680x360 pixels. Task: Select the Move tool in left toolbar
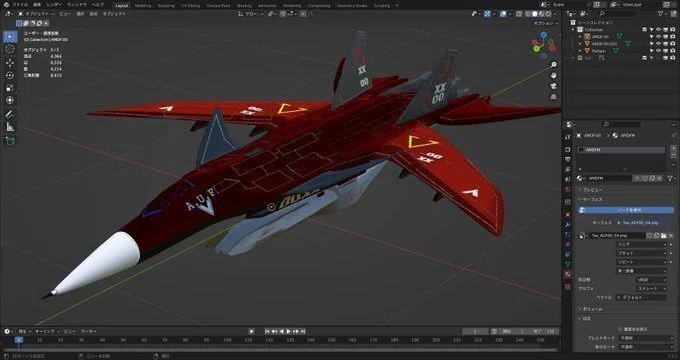tap(10, 62)
